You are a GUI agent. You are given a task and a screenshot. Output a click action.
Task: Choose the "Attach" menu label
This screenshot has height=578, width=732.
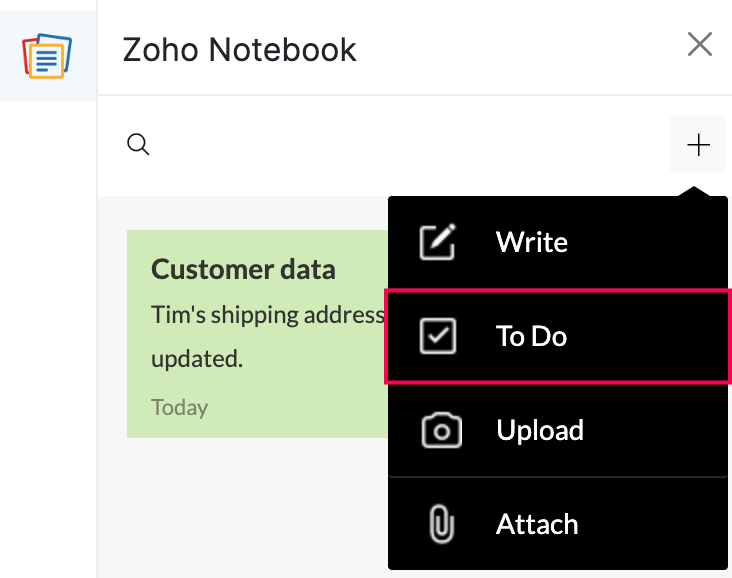(x=536, y=524)
